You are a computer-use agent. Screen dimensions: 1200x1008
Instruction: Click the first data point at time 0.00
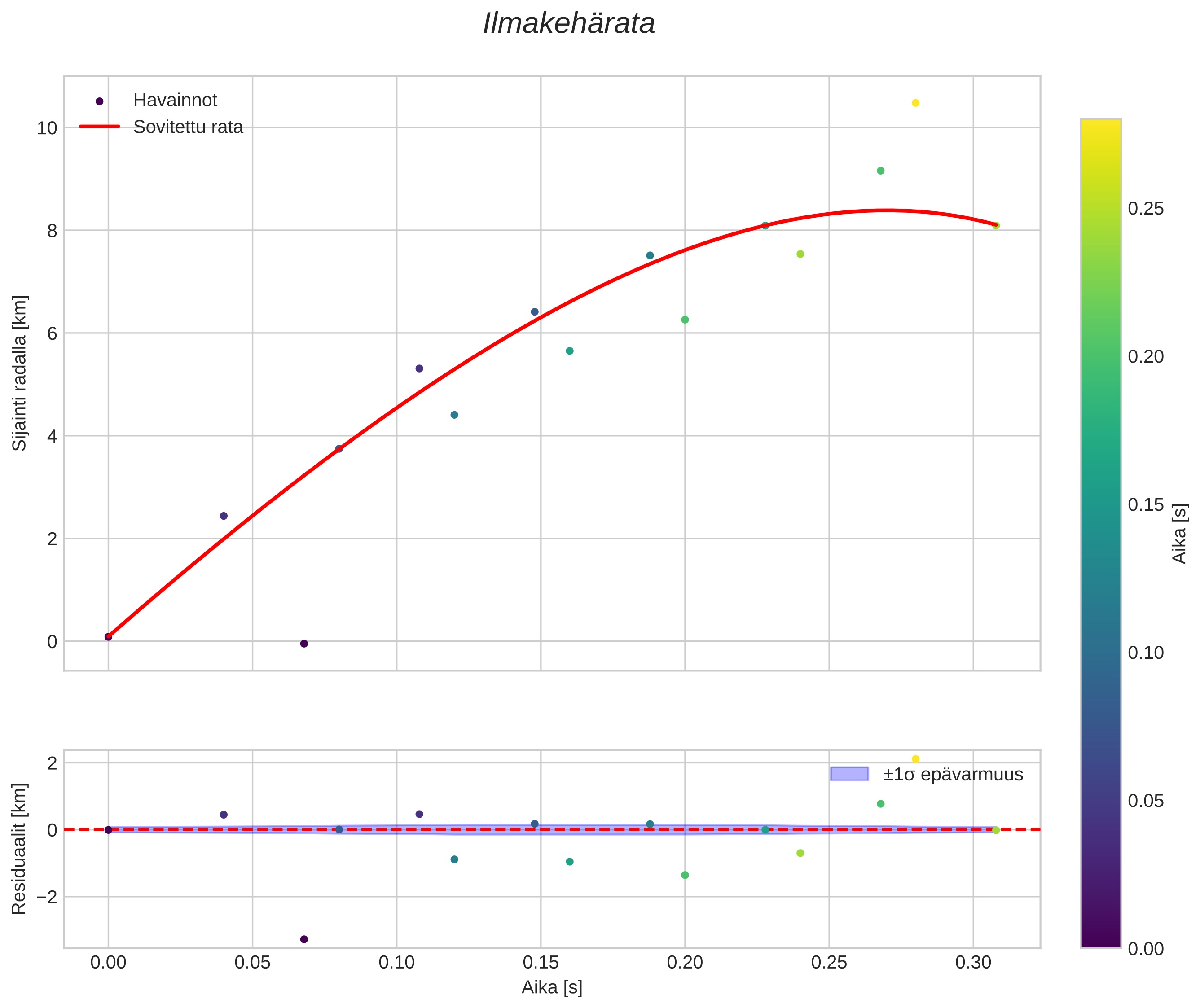coord(108,636)
